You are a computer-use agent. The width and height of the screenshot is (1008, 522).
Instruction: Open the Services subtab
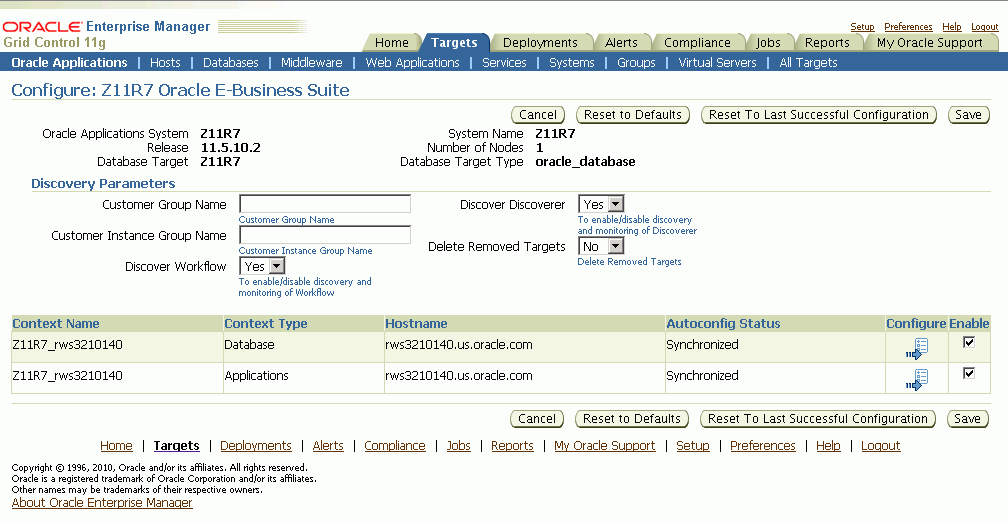coord(504,62)
